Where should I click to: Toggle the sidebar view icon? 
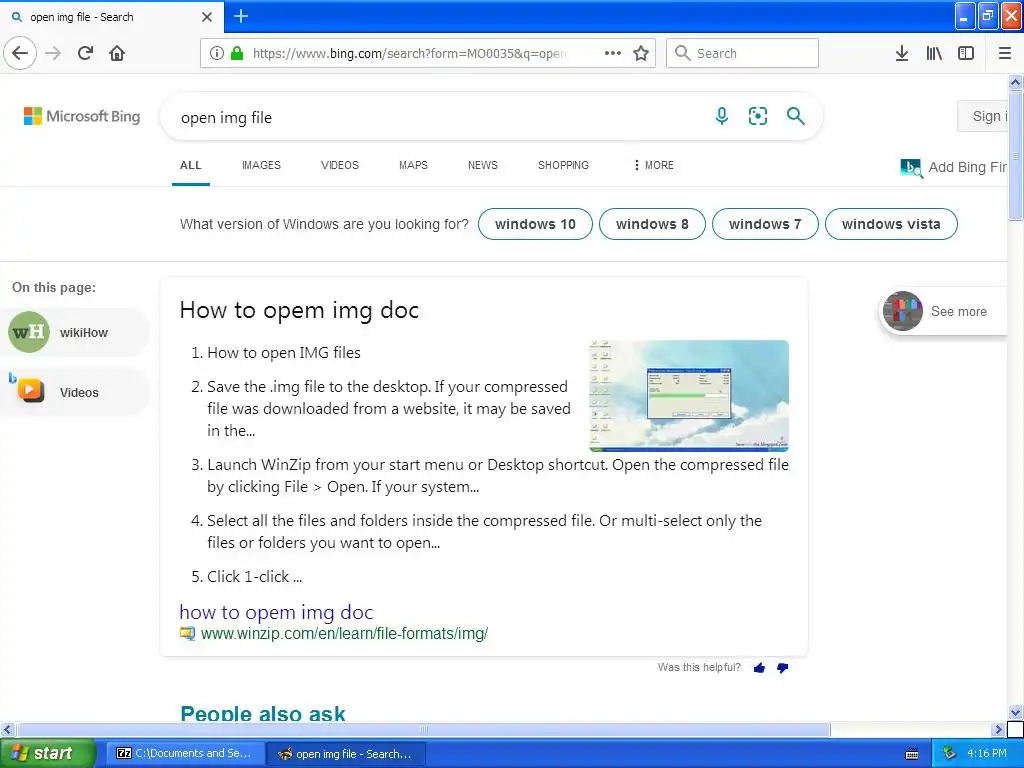click(x=966, y=53)
